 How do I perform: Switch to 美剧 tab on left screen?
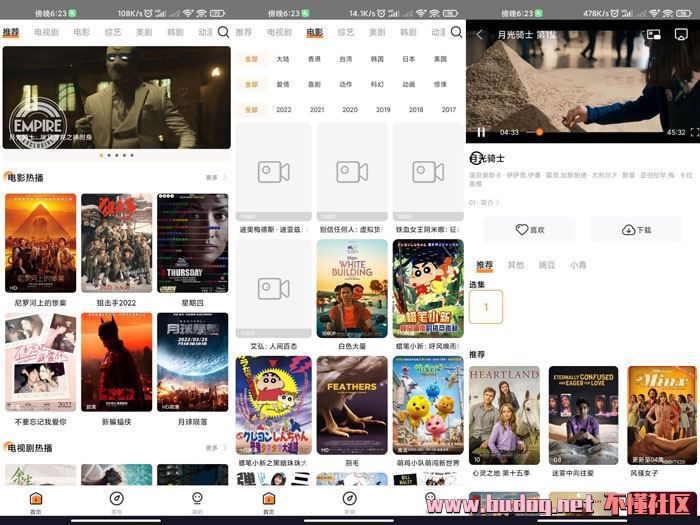[x=144, y=32]
